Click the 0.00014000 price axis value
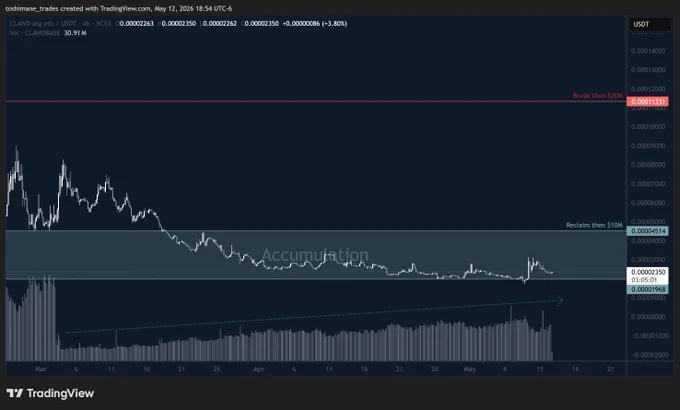This screenshot has width=680, height=410. [648, 51]
